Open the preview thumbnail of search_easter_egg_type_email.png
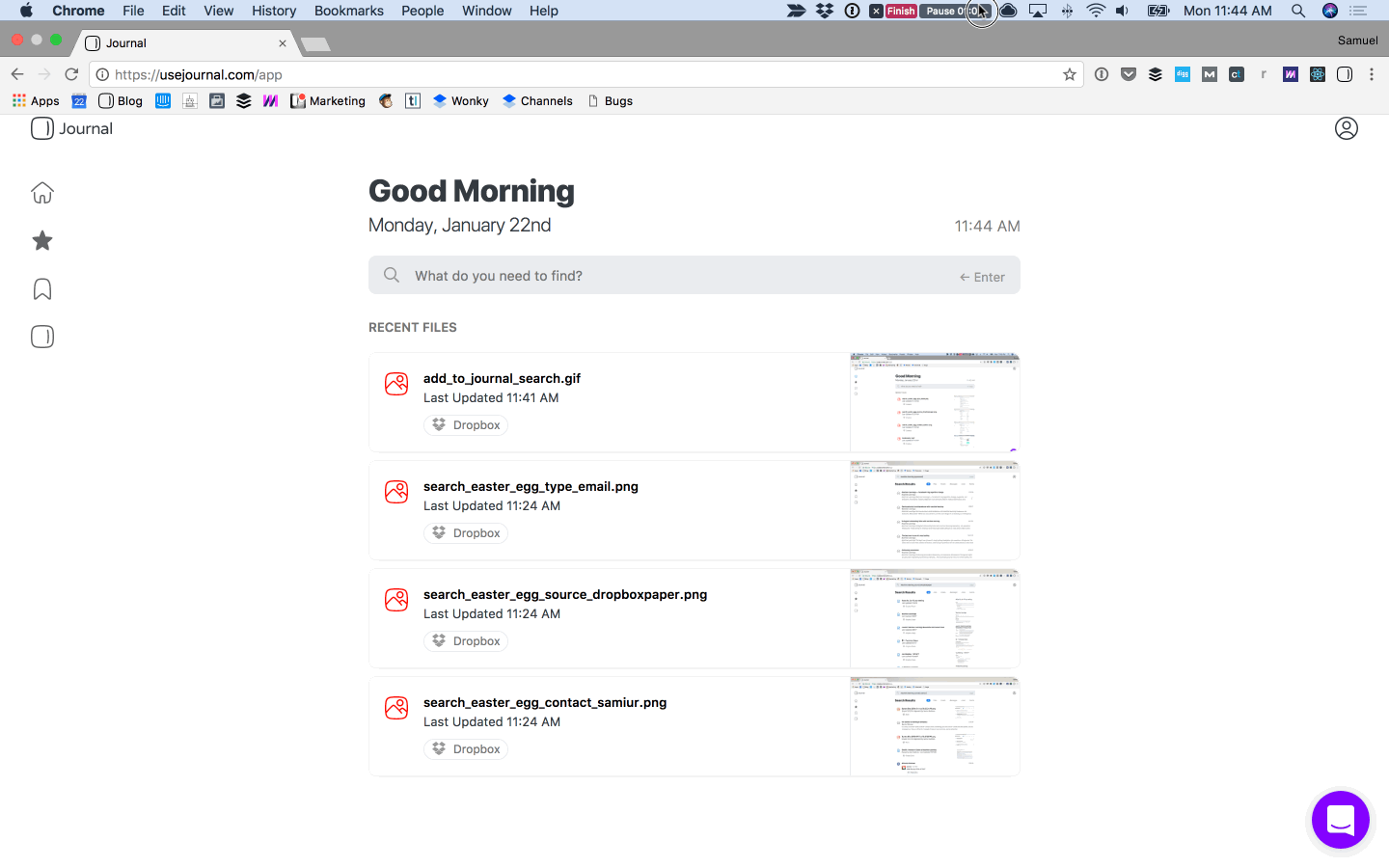 click(935, 510)
